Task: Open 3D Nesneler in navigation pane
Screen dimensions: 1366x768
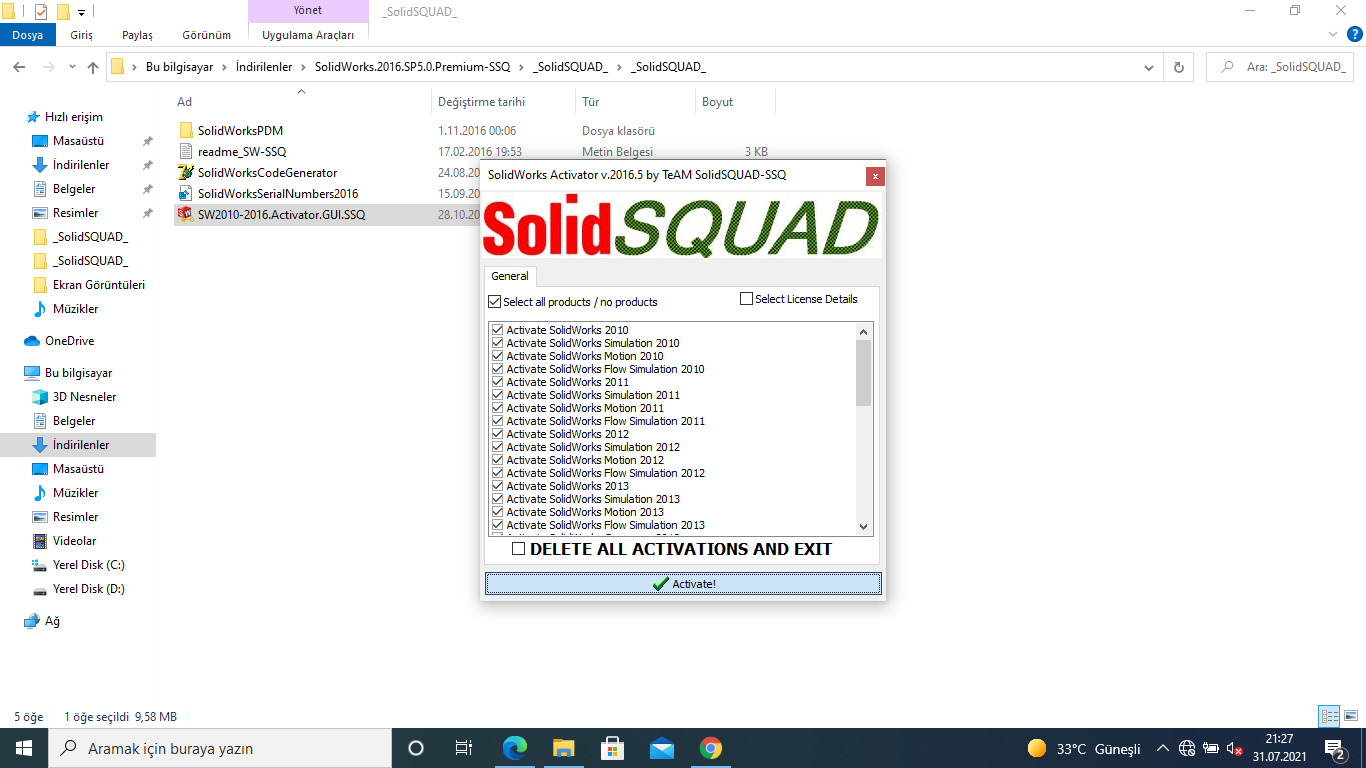Action: click(x=73, y=397)
